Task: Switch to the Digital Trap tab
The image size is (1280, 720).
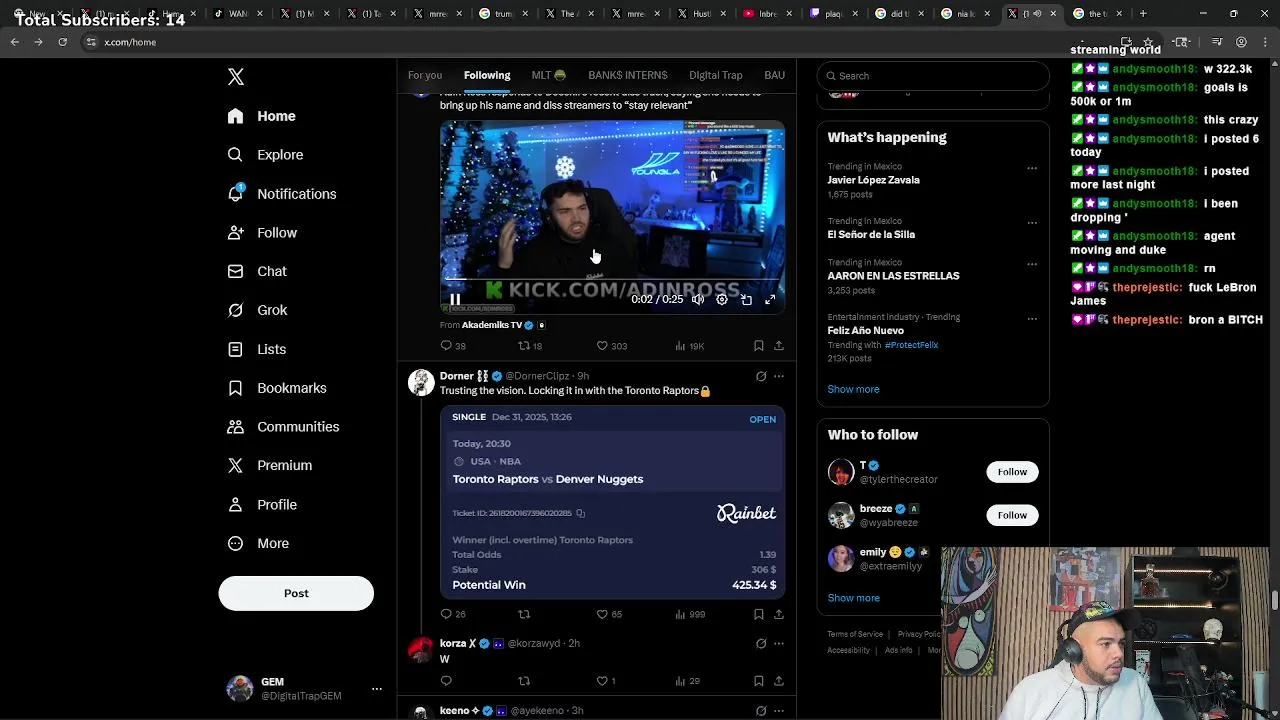Action: 716,75
